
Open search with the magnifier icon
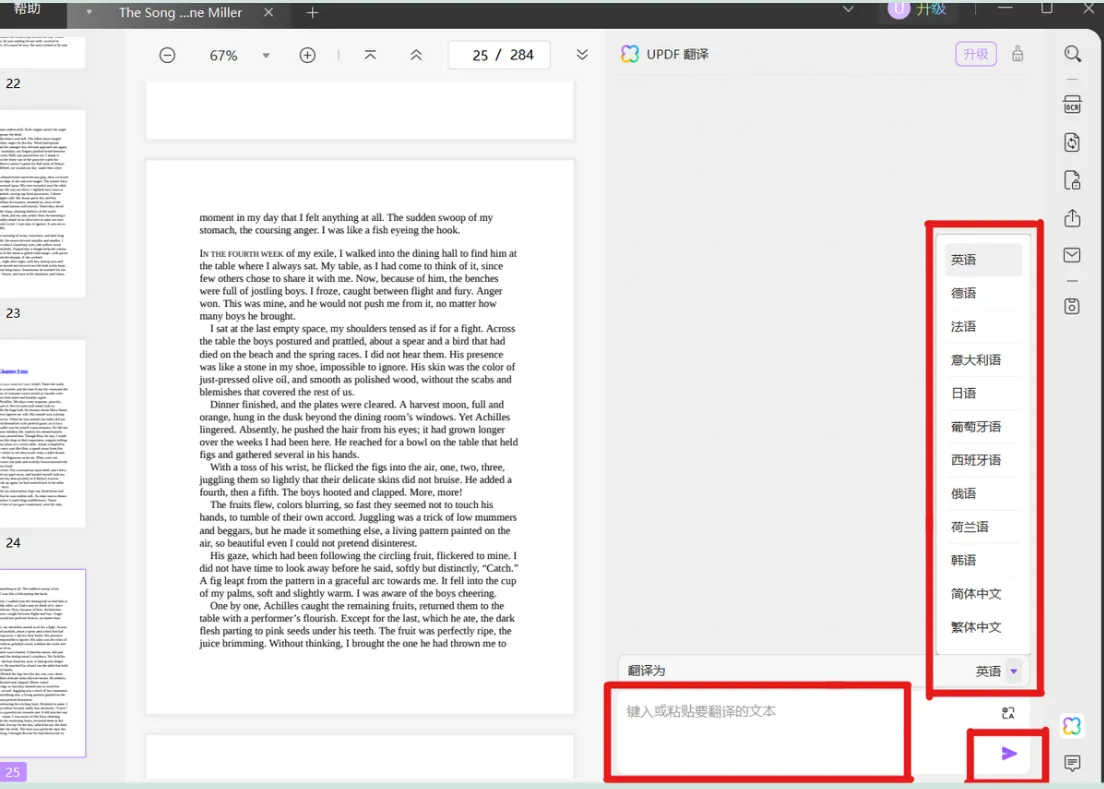(x=1072, y=54)
